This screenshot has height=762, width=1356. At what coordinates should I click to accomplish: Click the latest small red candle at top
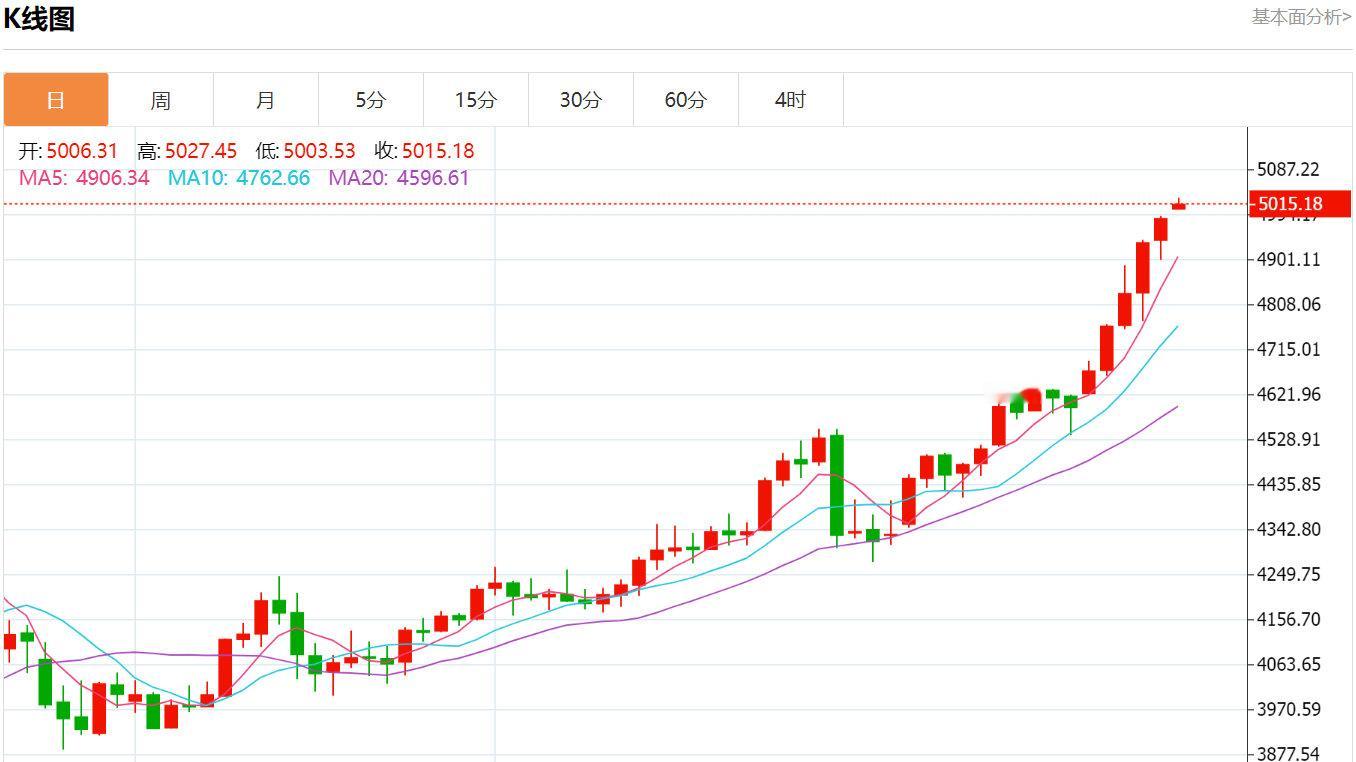pos(1179,205)
